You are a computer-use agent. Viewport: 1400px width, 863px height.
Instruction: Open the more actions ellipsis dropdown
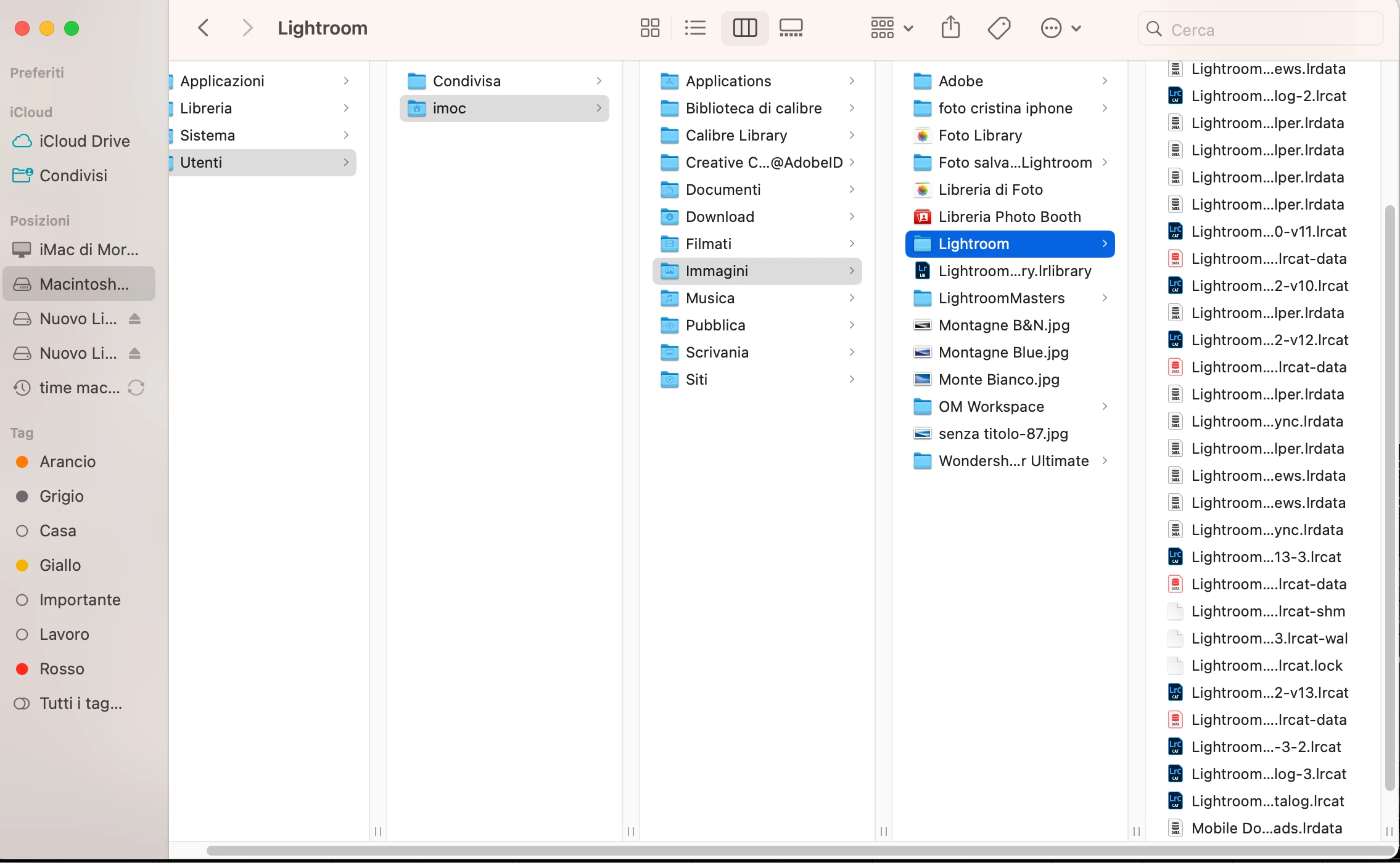[x=1060, y=28]
